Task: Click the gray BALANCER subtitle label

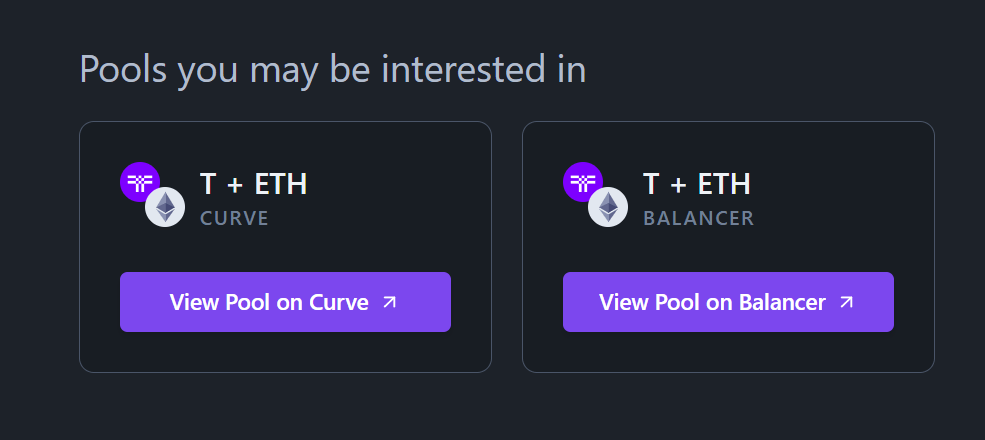Action: [699, 218]
